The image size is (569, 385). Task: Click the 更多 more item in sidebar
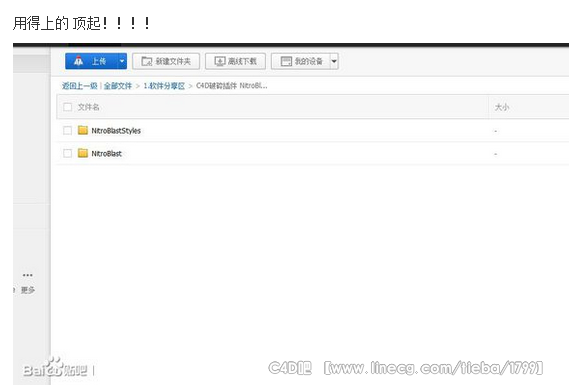(28, 290)
